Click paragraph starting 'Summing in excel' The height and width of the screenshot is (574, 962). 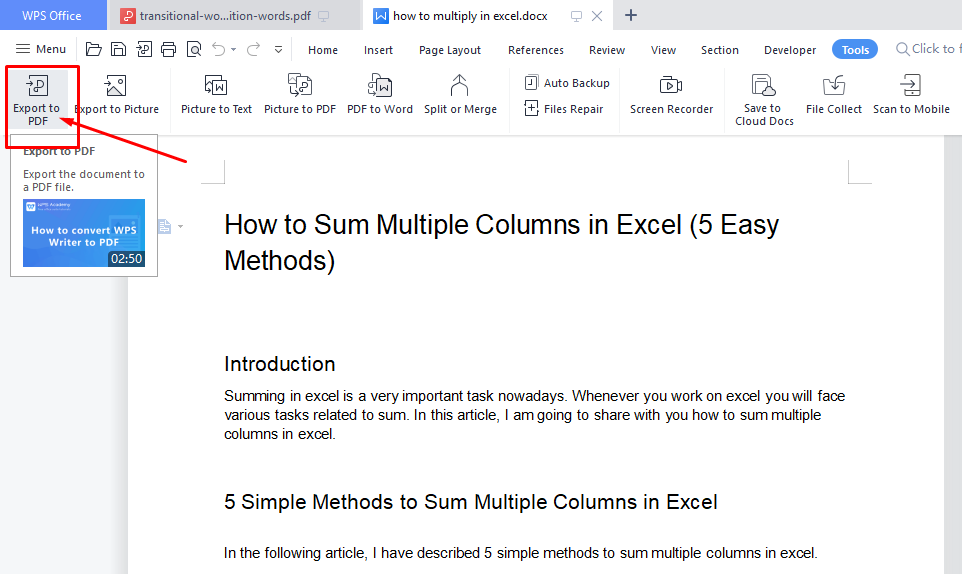pyautogui.click(x=534, y=415)
